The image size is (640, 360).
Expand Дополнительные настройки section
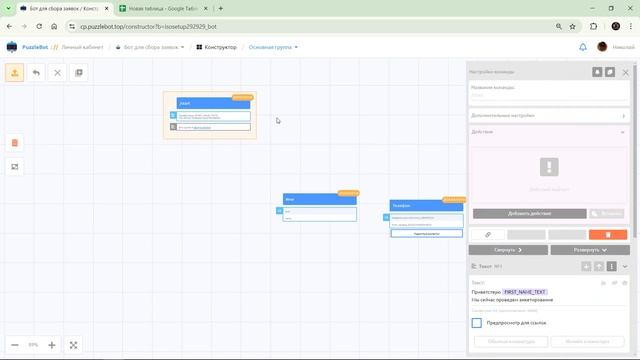[549, 116]
